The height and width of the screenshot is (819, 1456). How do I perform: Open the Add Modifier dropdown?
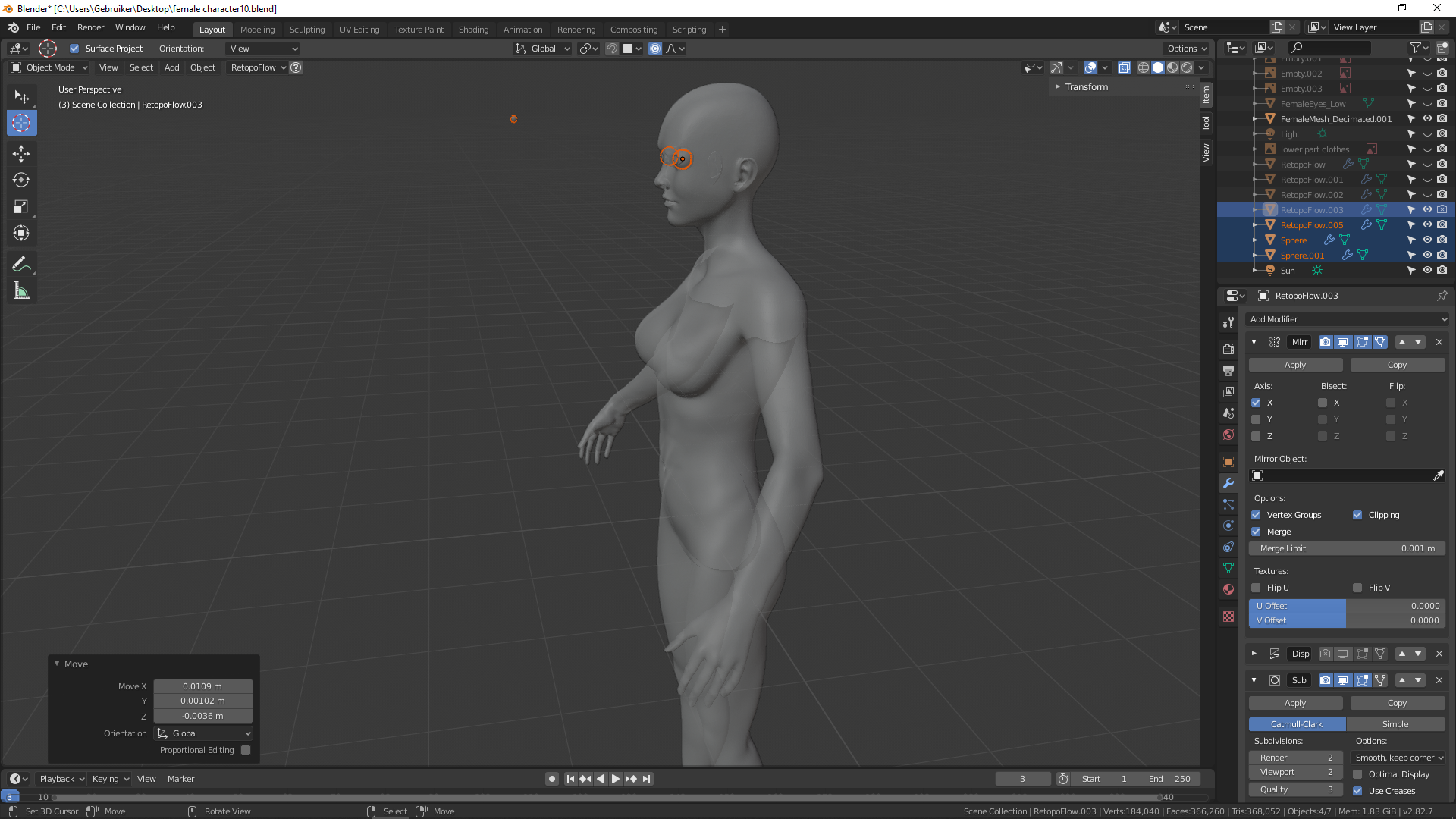pos(1348,319)
